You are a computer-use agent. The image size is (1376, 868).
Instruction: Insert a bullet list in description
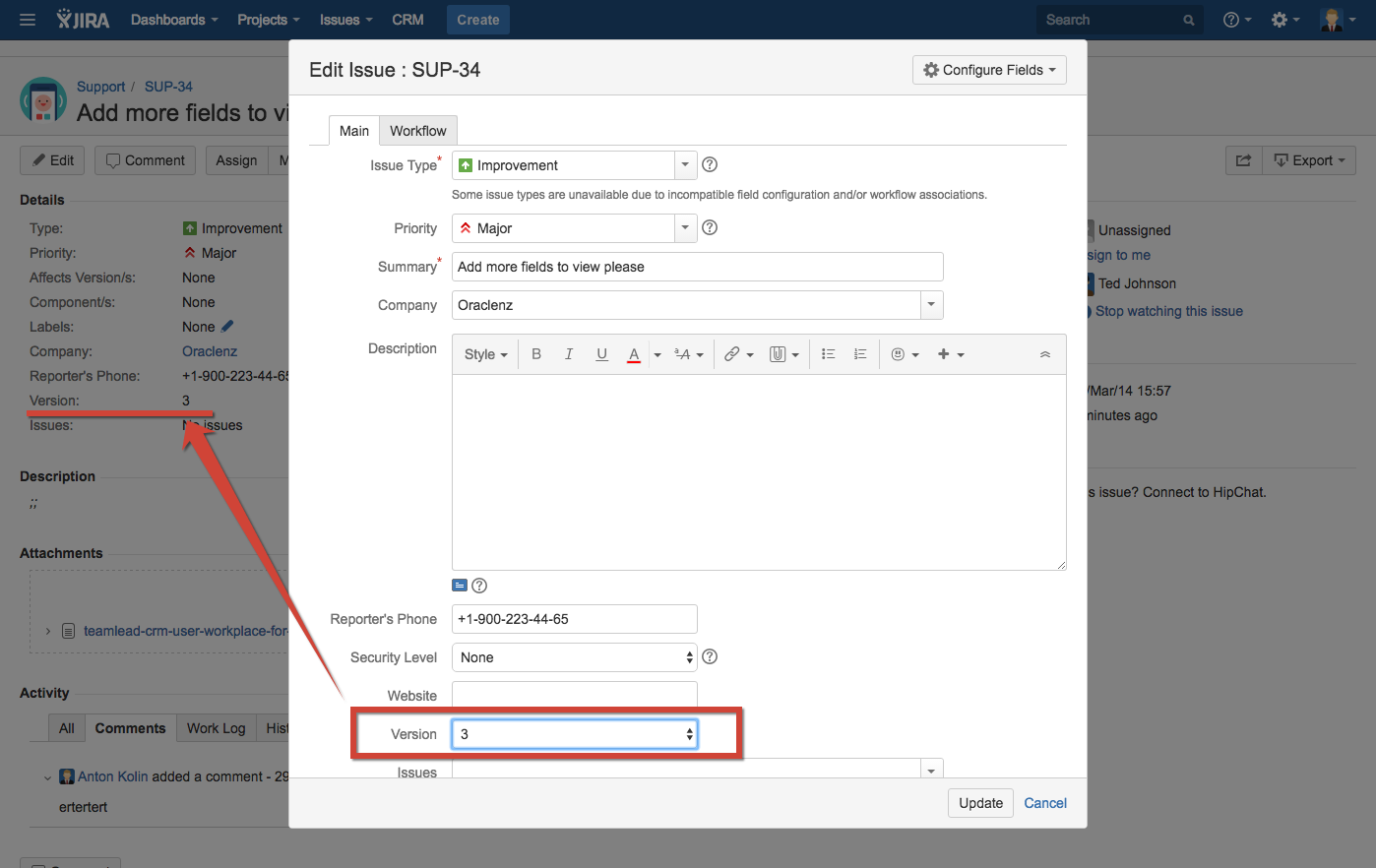[x=828, y=354]
